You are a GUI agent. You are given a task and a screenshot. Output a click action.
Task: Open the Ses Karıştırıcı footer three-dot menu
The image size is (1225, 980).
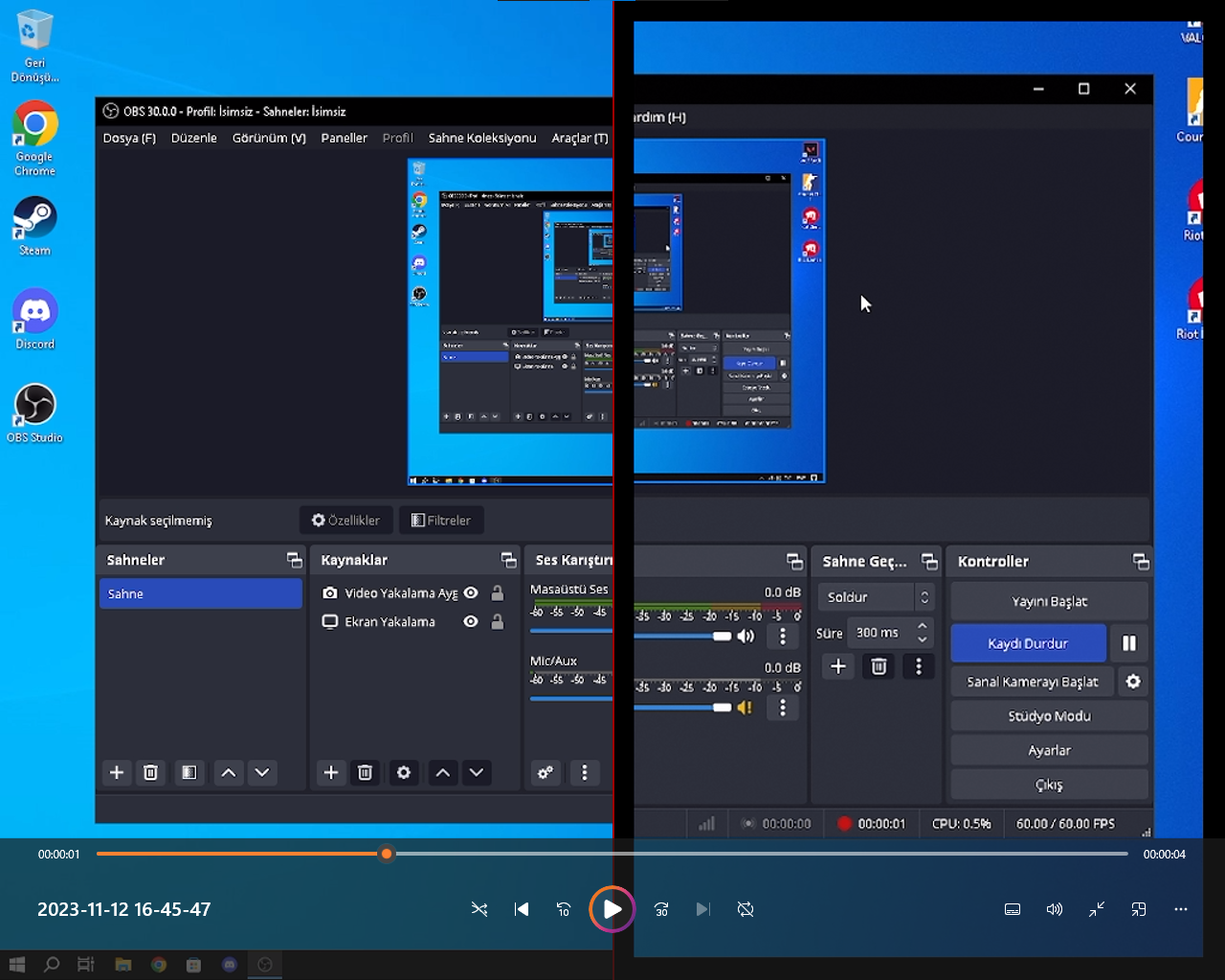point(585,772)
